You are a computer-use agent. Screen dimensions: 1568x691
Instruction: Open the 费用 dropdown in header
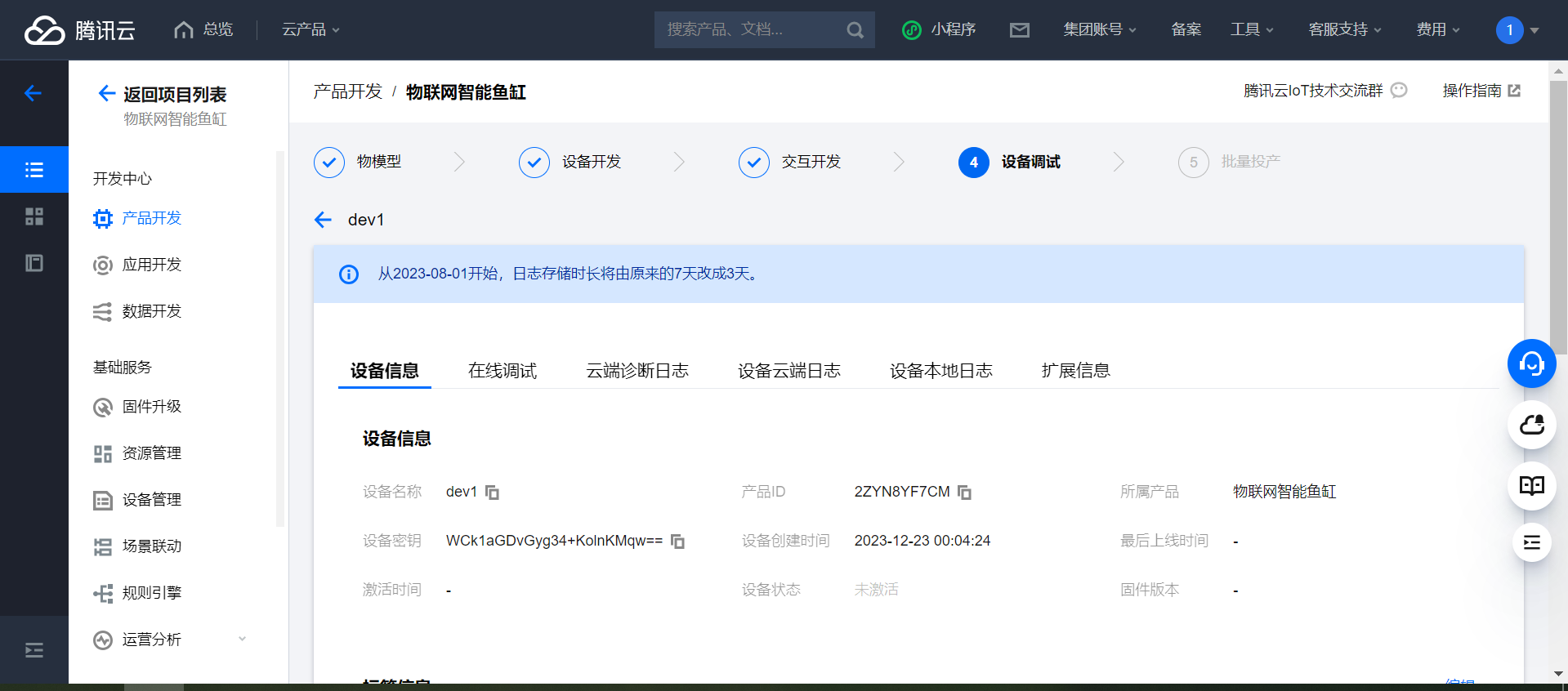1437,30
